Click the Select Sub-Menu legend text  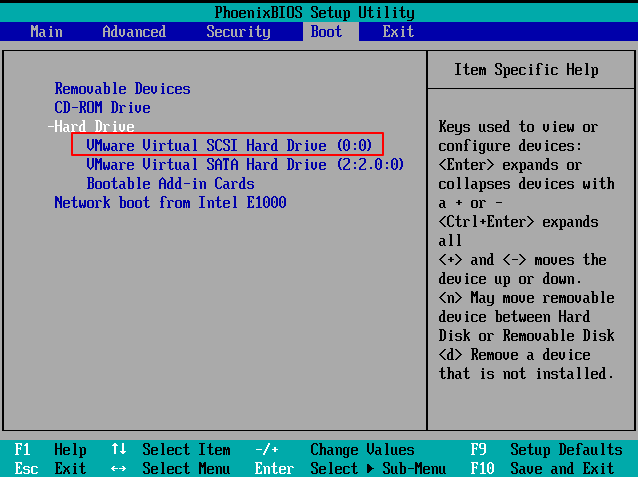tap(378, 468)
